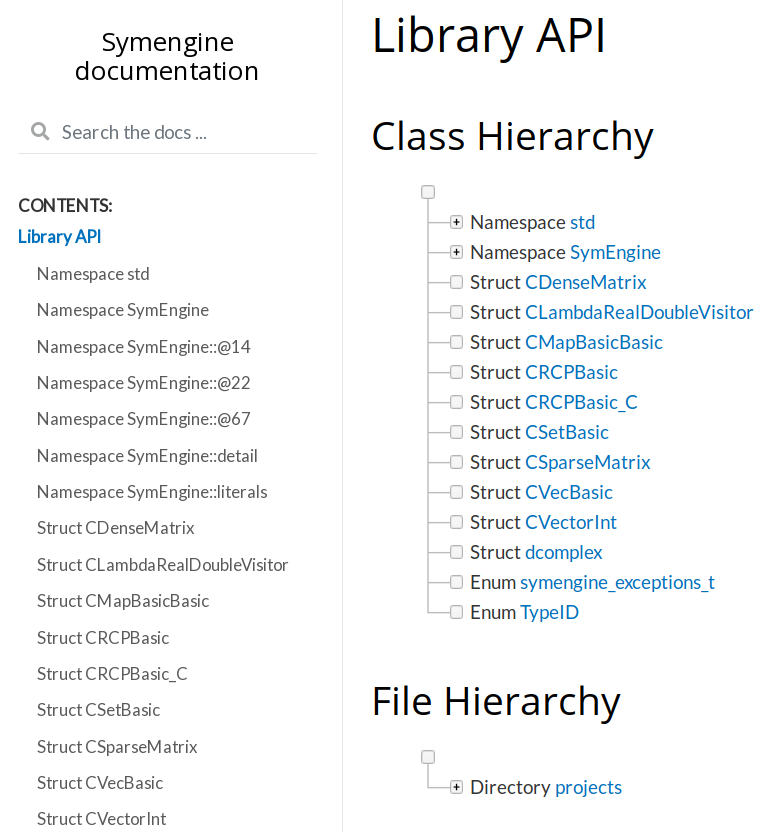This screenshot has width=770, height=832.
Task: Click tree box beside Struct CMapBasicBasic
Action: point(456,342)
